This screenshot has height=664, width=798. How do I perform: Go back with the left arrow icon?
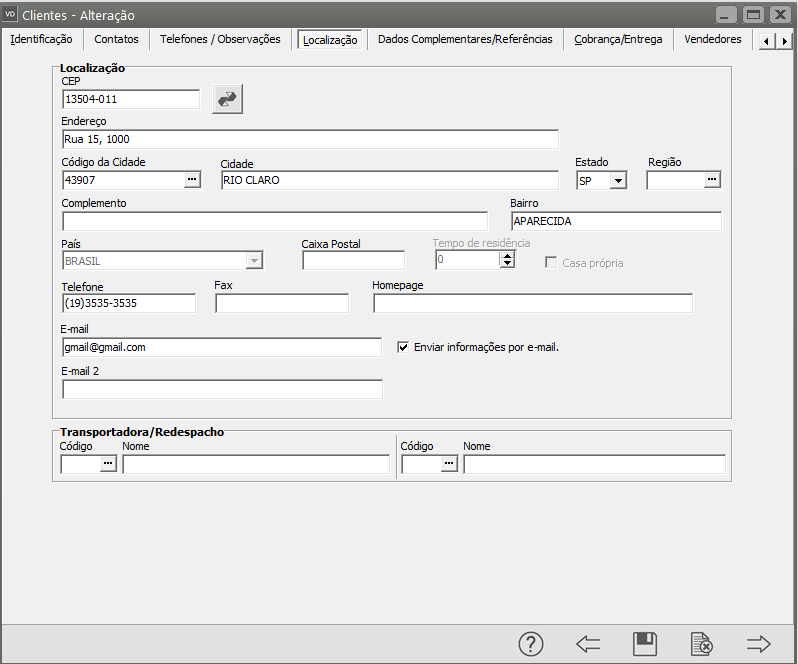588,644
